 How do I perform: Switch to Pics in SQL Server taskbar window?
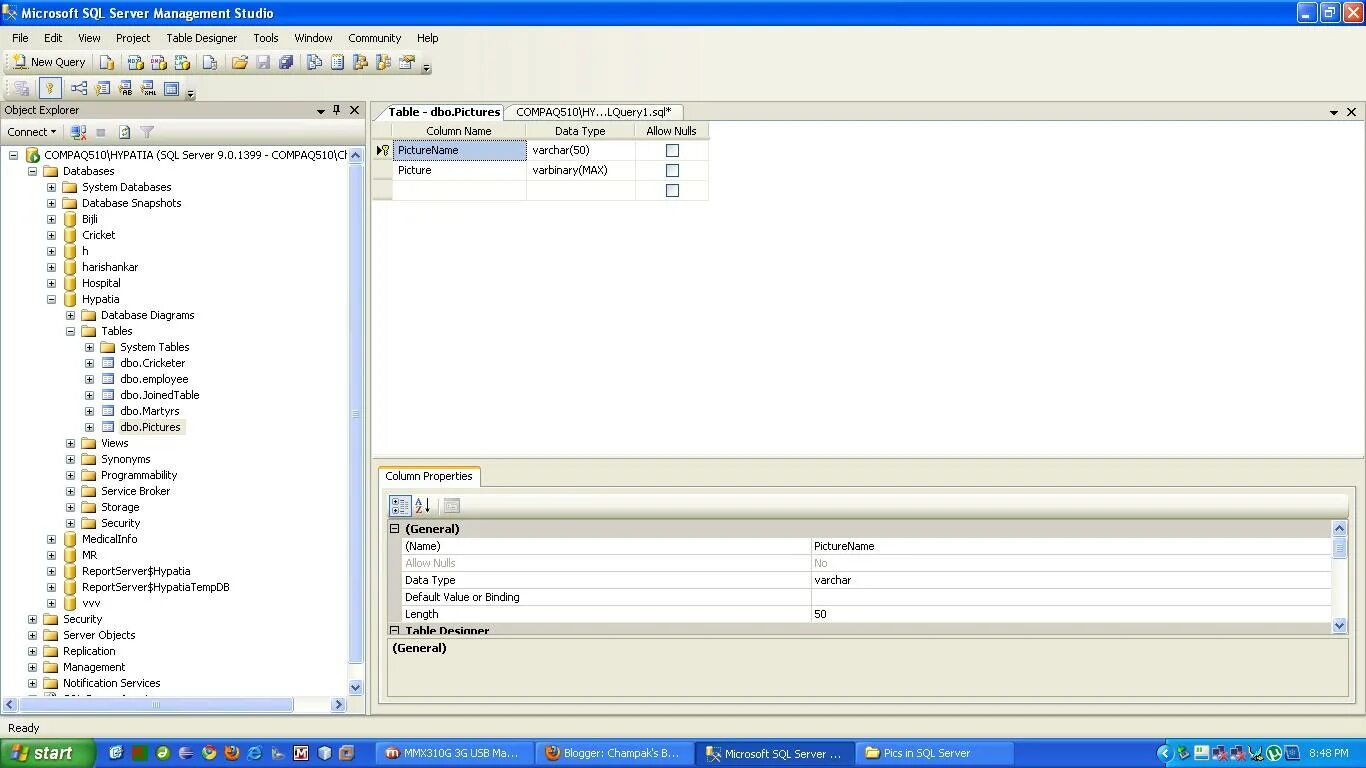click(935, 753)
